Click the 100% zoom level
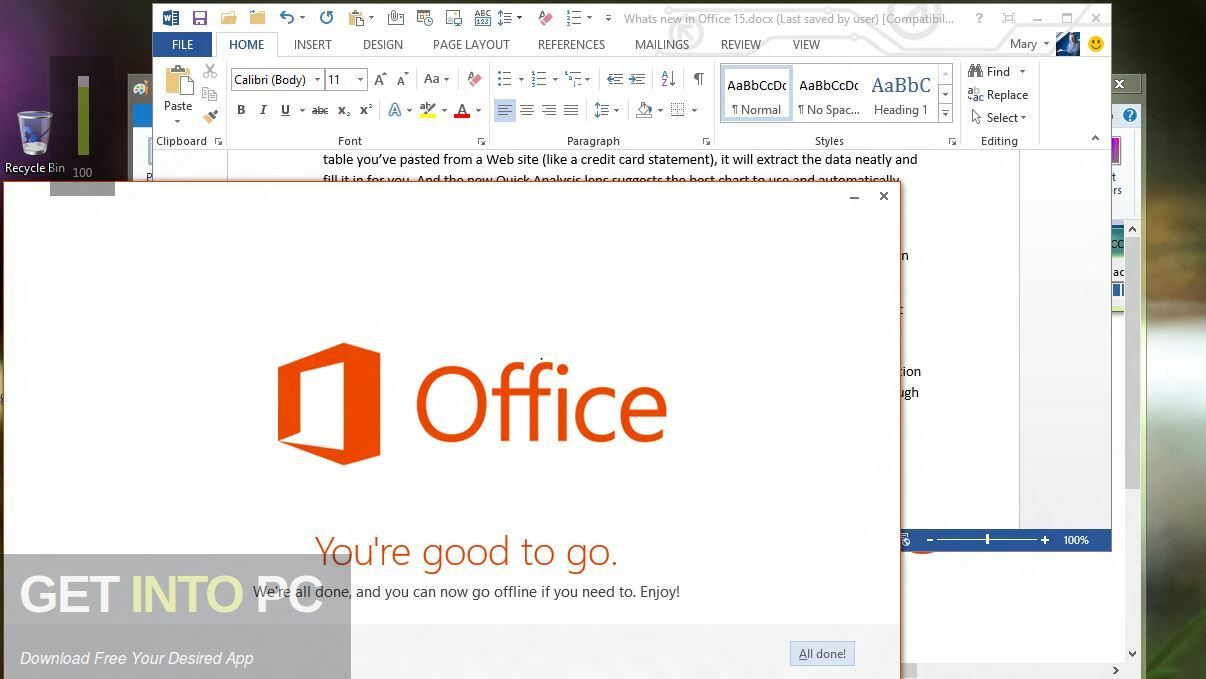This screenshot has height=679, width=1206. click(x=1076, y=540)
